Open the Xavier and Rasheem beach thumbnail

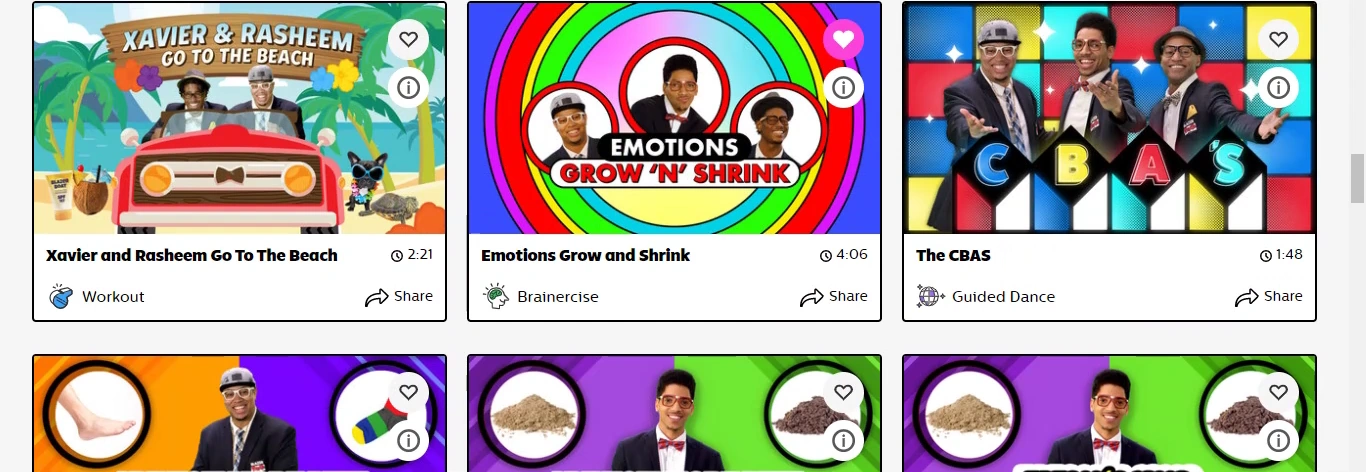(x=240, y=118)
